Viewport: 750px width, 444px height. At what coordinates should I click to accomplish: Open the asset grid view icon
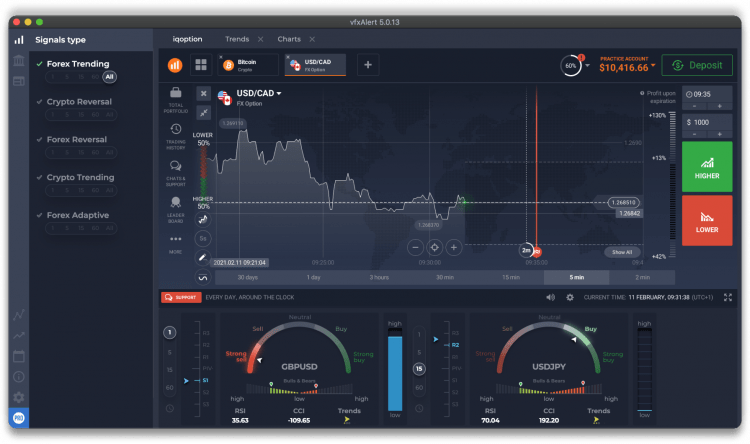200,65
